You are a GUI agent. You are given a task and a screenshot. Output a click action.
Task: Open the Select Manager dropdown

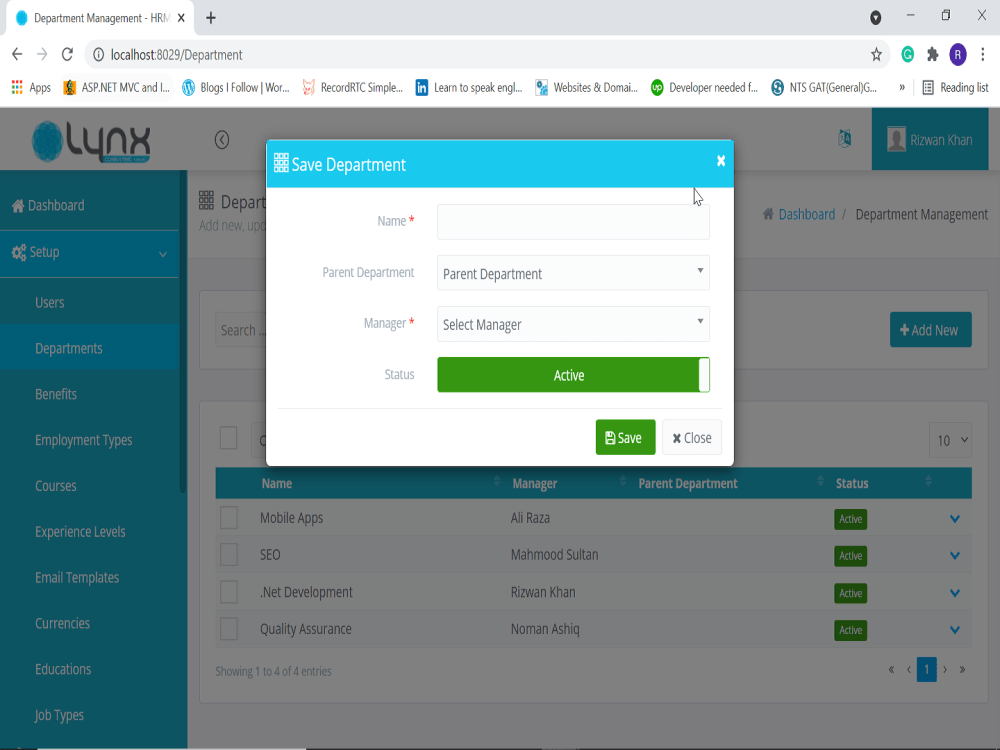573,324
